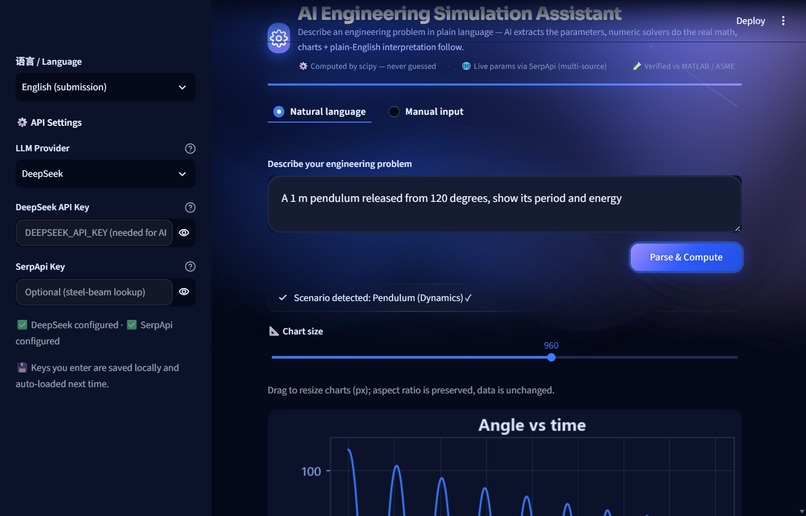Show help for DeepSeek API Key
806x516 pixels.
point(190,208)
